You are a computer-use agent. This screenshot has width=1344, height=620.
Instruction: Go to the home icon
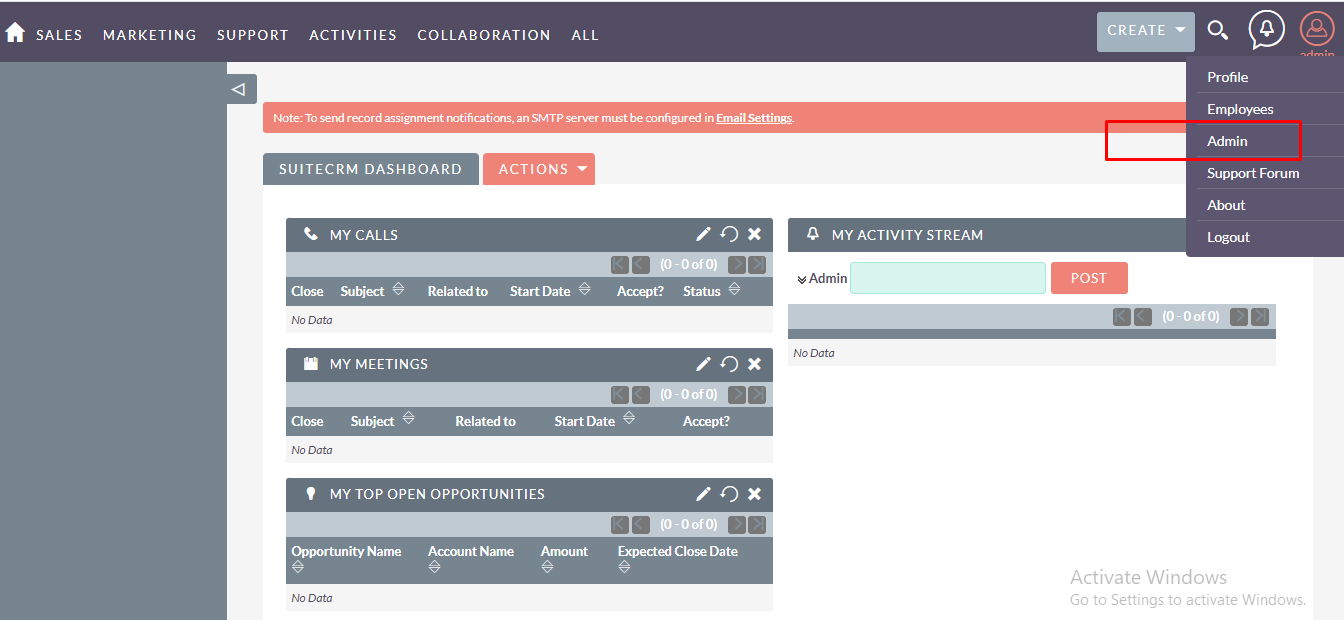coord(15,33)
